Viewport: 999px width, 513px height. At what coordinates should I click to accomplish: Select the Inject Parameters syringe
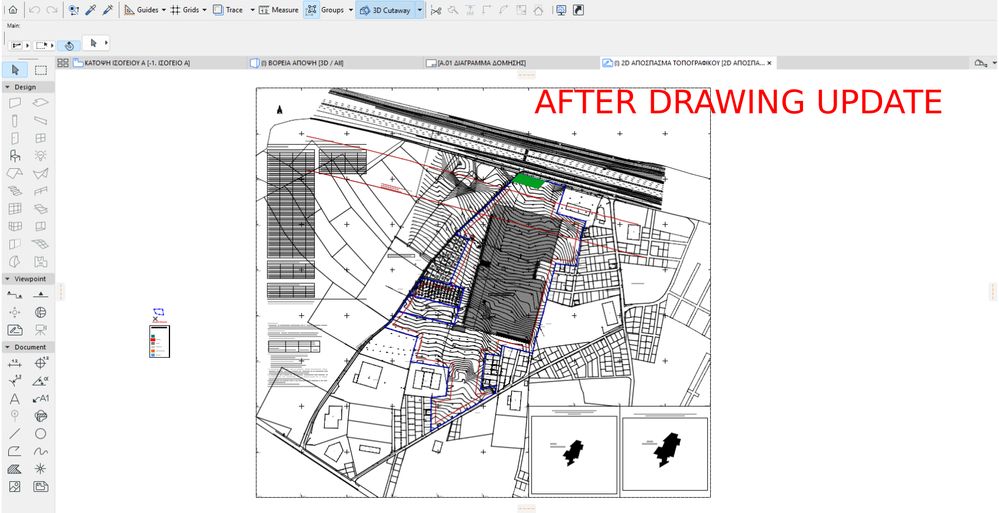108,10
